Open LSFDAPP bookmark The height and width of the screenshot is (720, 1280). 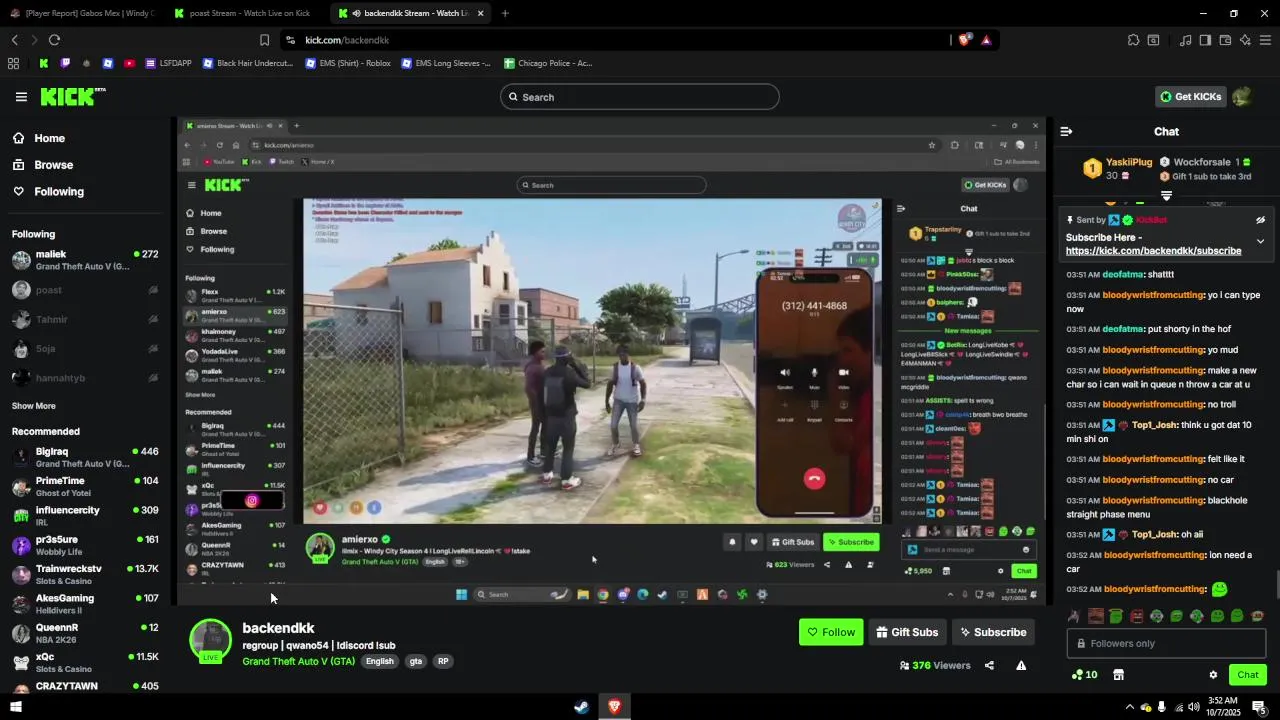tap(168, 63)
